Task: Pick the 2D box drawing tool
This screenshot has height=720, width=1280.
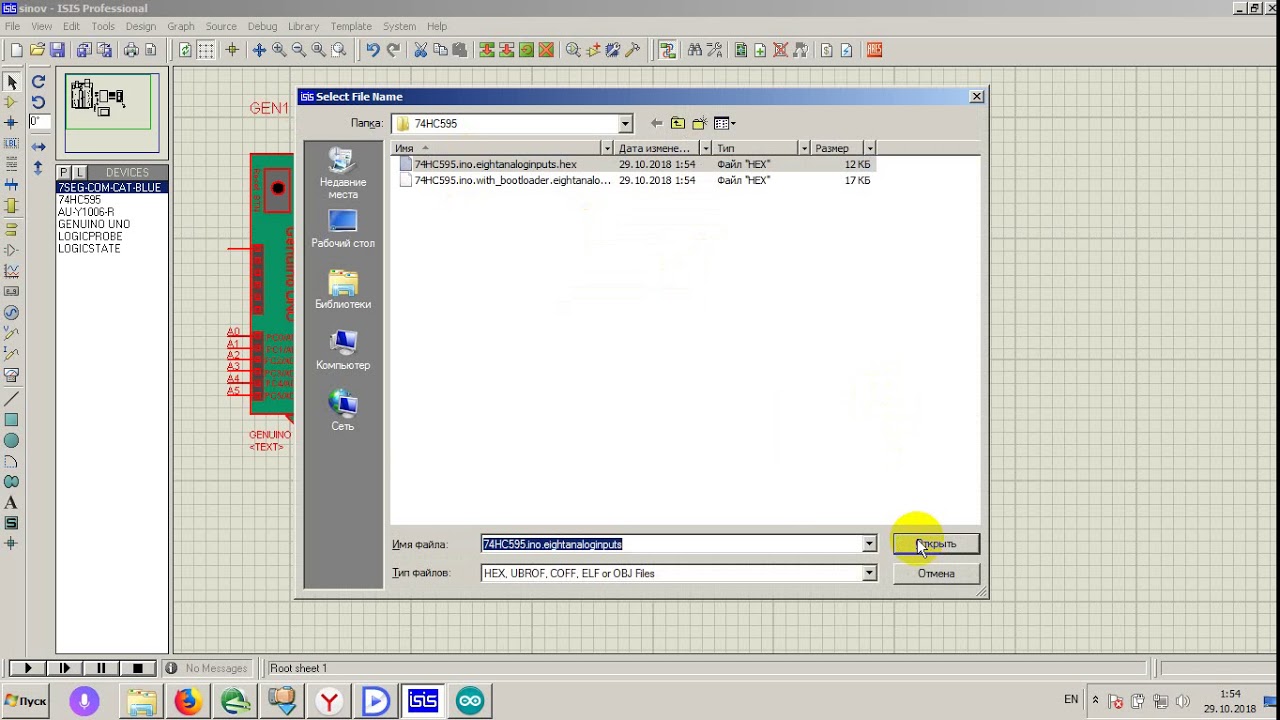Action: coord(12,420)
